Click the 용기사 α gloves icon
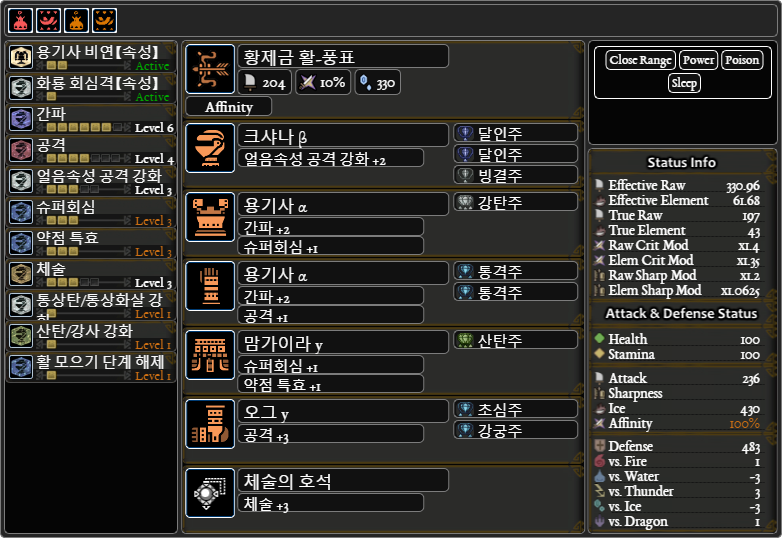 click(x=210, y=286)
